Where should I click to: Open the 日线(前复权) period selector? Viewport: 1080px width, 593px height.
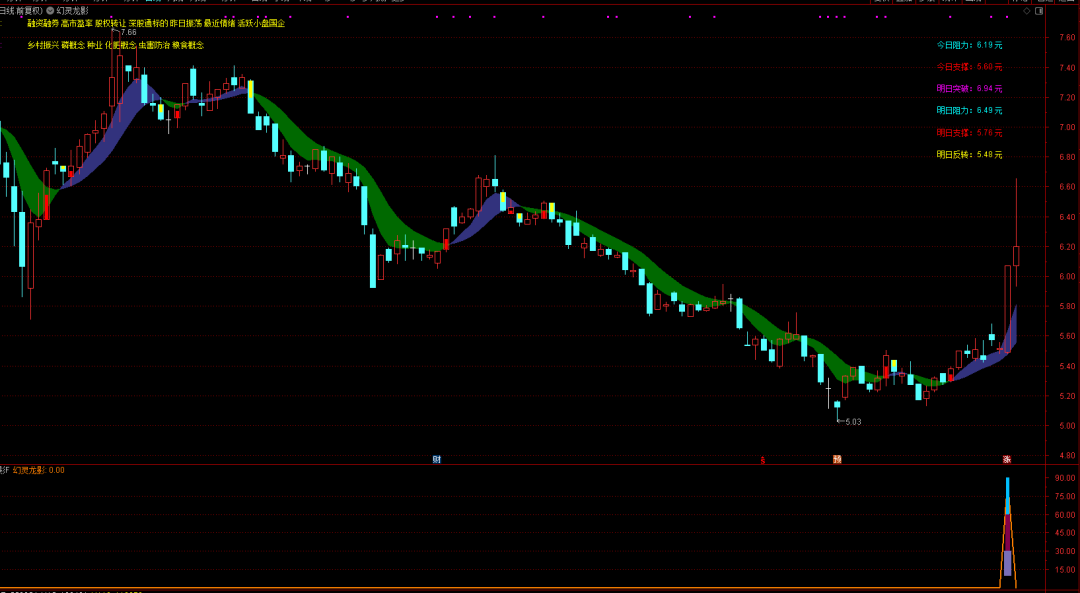20,10
